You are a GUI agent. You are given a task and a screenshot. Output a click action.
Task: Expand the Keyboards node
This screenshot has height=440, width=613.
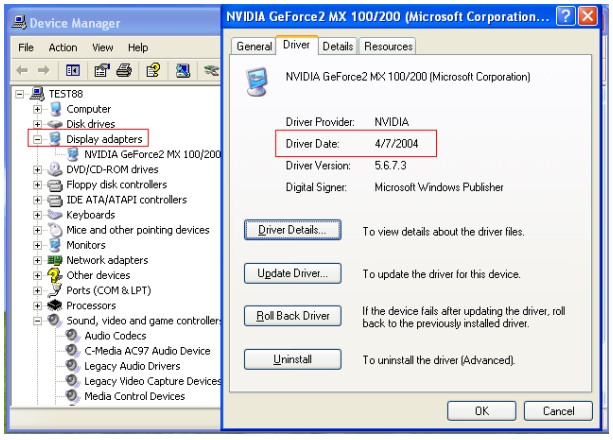(38, 215)
